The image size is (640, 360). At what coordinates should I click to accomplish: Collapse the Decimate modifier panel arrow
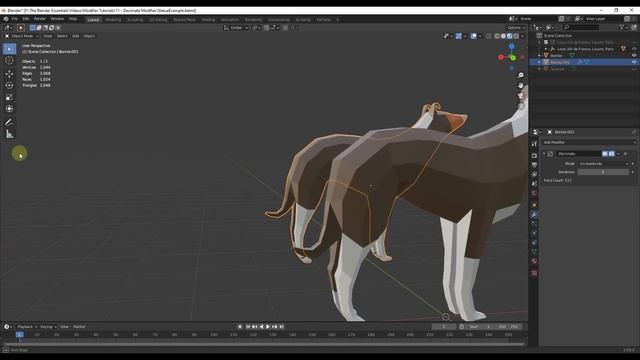click(x=544, y=154)
